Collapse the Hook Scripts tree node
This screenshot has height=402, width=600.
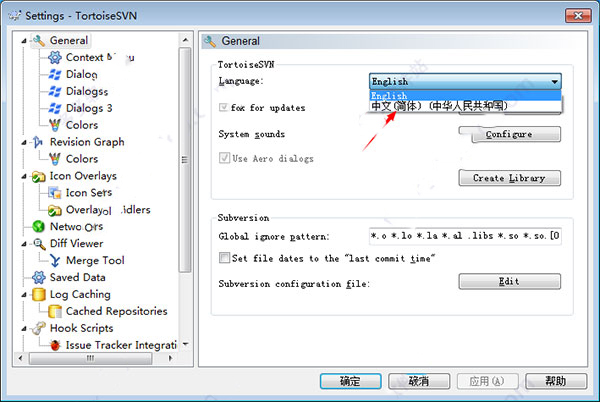(24, 329)
